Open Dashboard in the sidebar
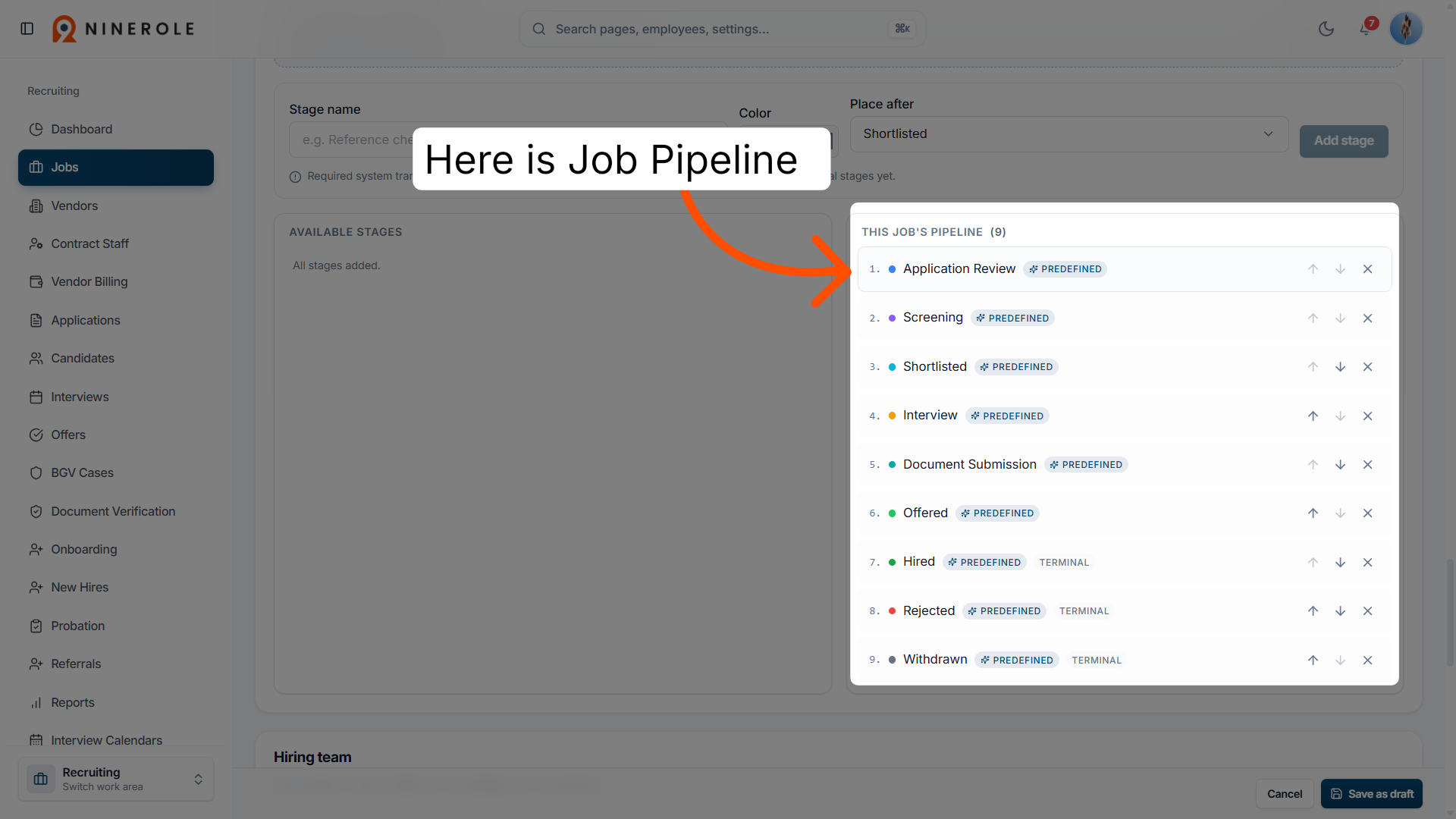This screenshot has width=1456, height=819. point(116,129)
